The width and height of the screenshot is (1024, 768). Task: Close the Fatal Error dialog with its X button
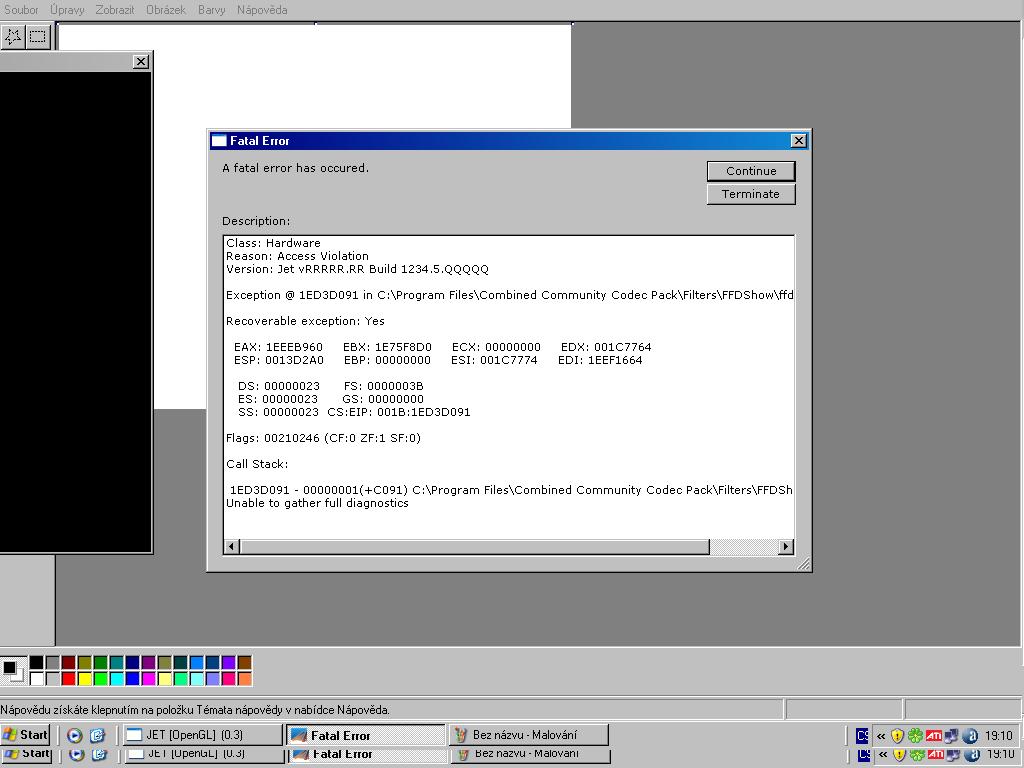[x=798, y=140]
